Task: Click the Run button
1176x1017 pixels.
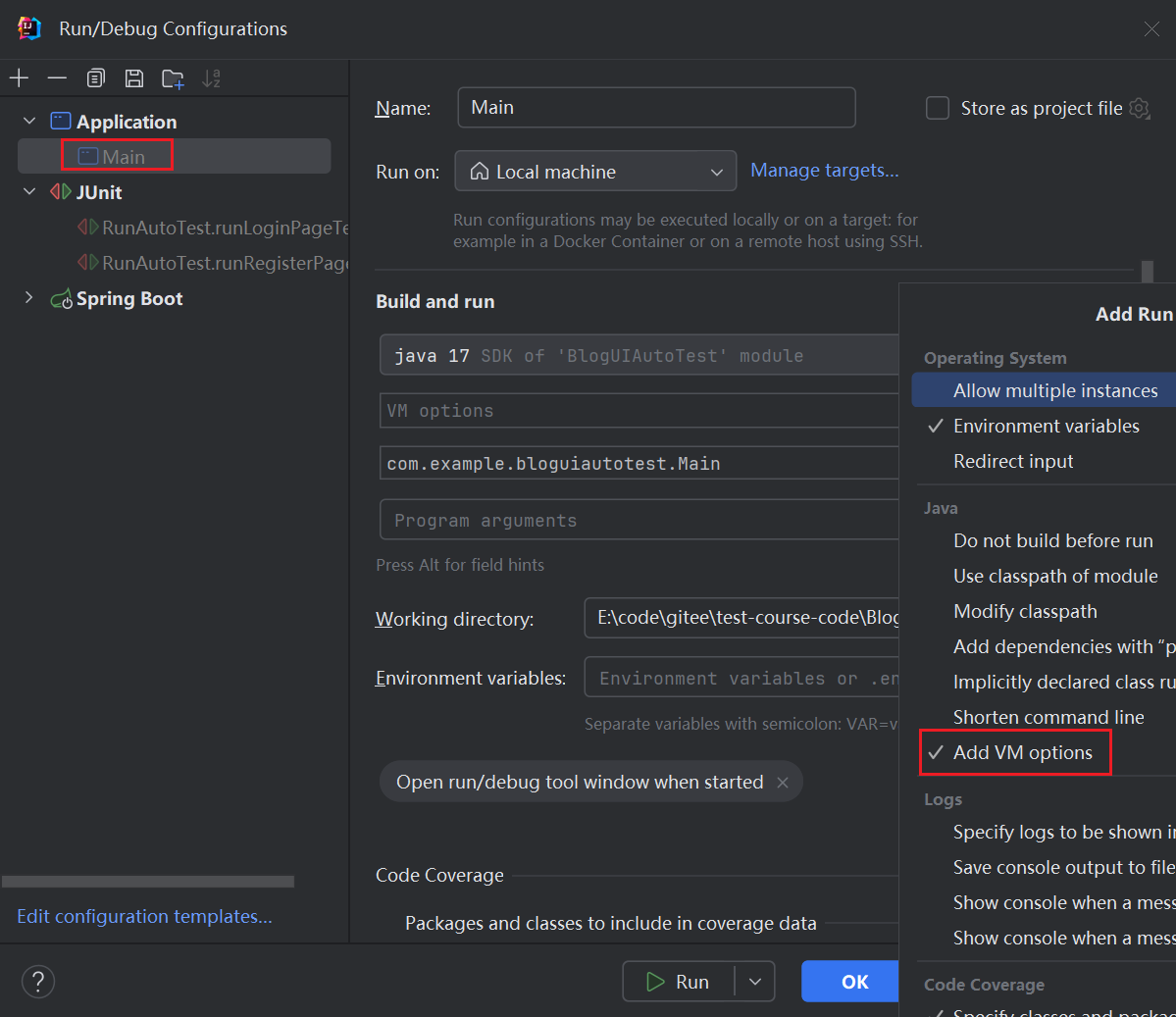Action: 678,982
